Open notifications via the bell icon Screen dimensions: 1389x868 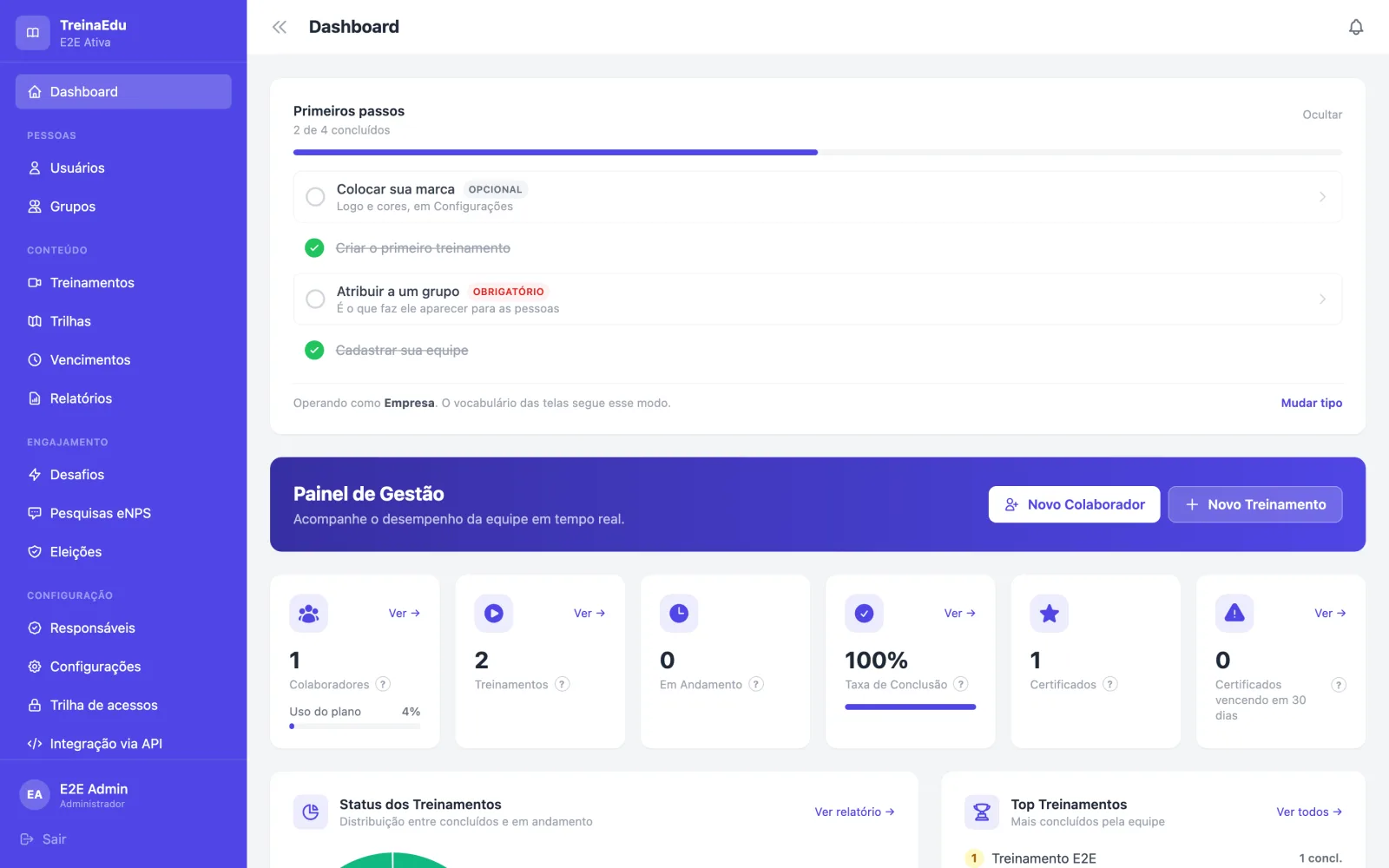1356,27
